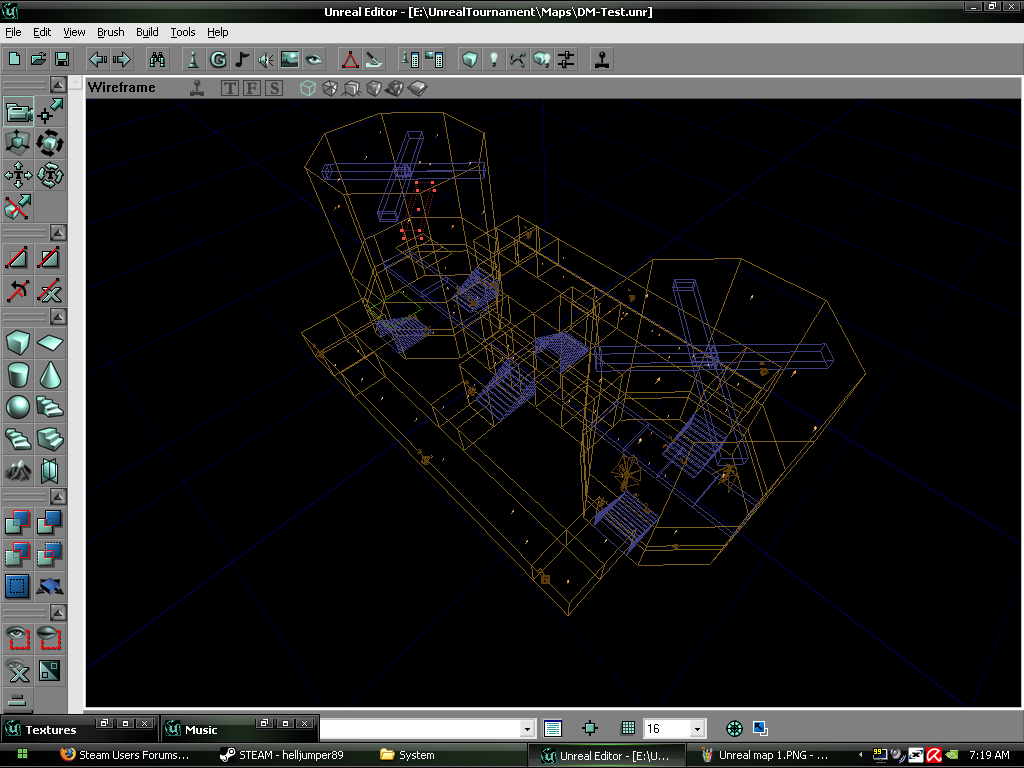Open the Texture browser landscape icon
This screenshot has width=1024, height=768.
[289, 59]
